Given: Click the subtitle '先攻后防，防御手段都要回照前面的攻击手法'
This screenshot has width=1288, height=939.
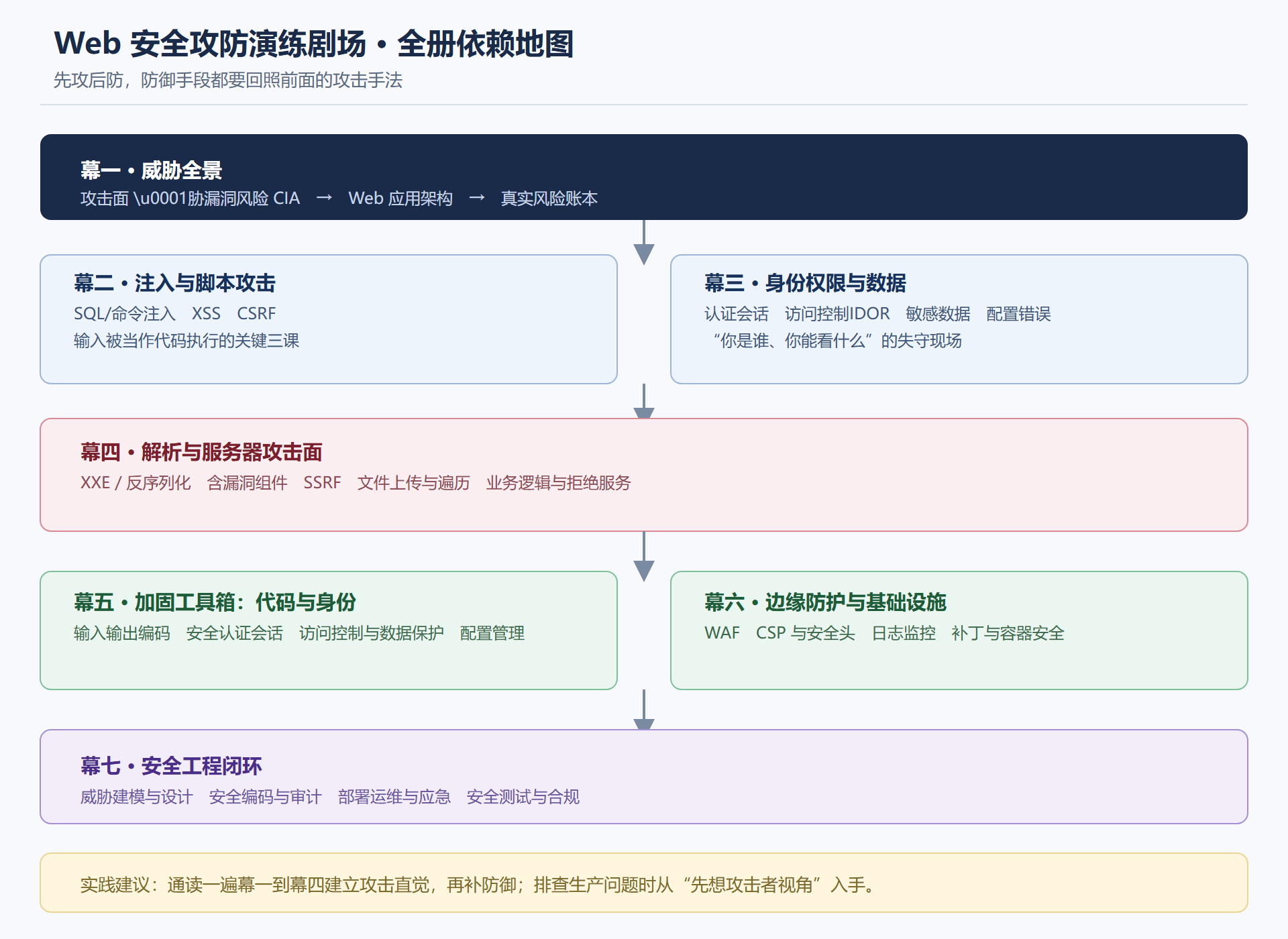Looking at the screenshot, I should tap(228, 80).
